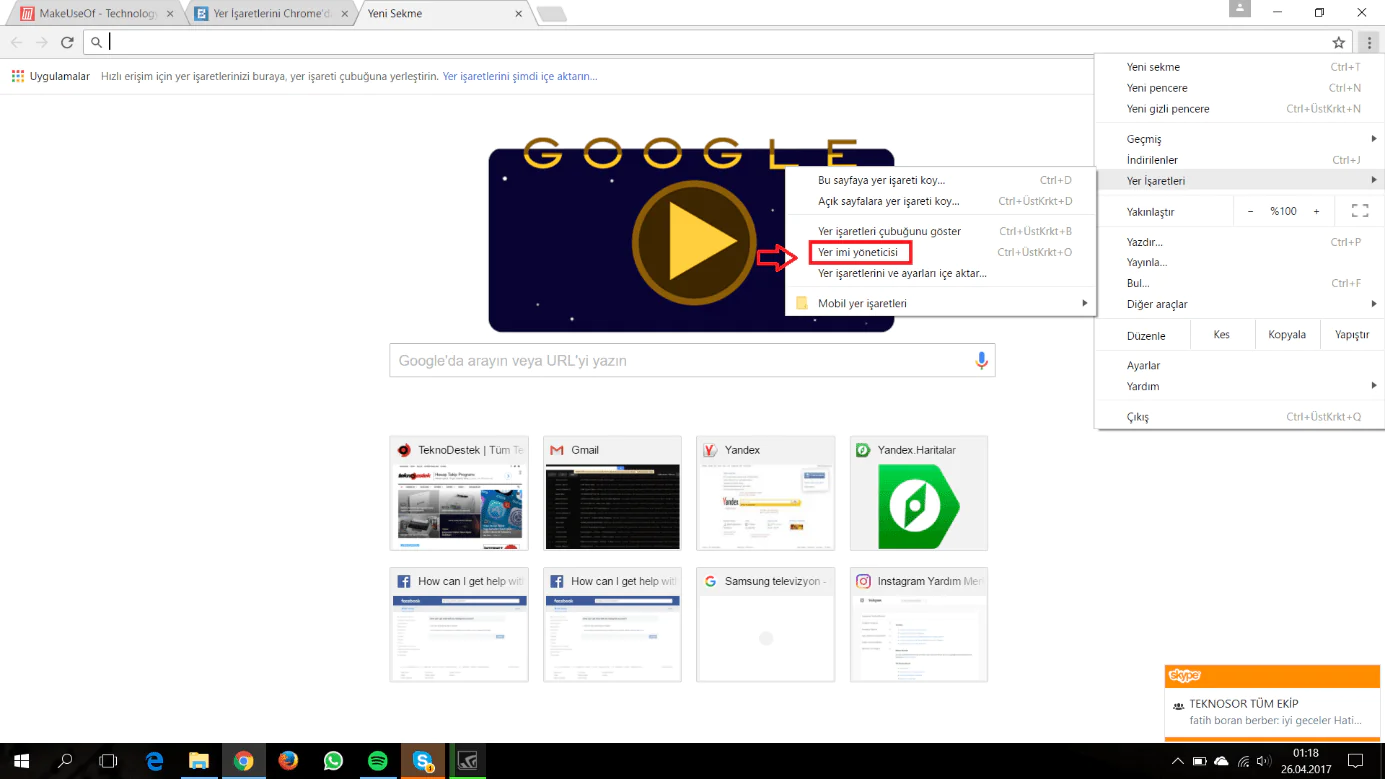Image resolution: width=1385 pixels, height=779 pixels.
Task: Open Spotify from the taskbar
Action: click(377, 761)
